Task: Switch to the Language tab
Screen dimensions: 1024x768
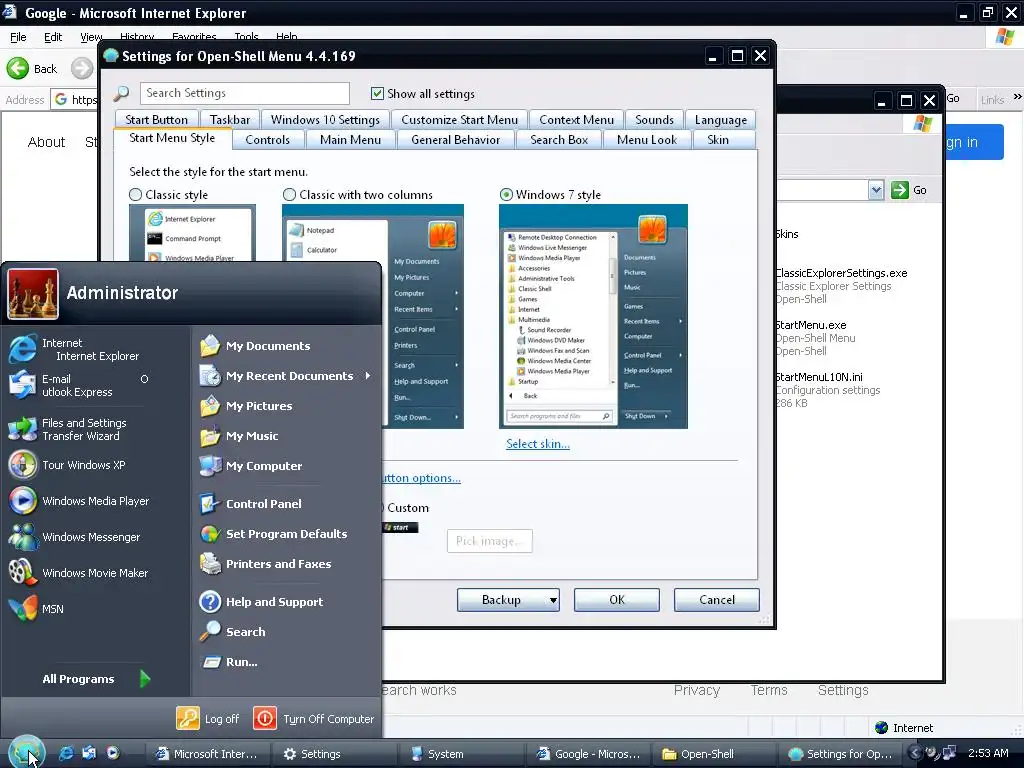Action: (x=720, y=120)
